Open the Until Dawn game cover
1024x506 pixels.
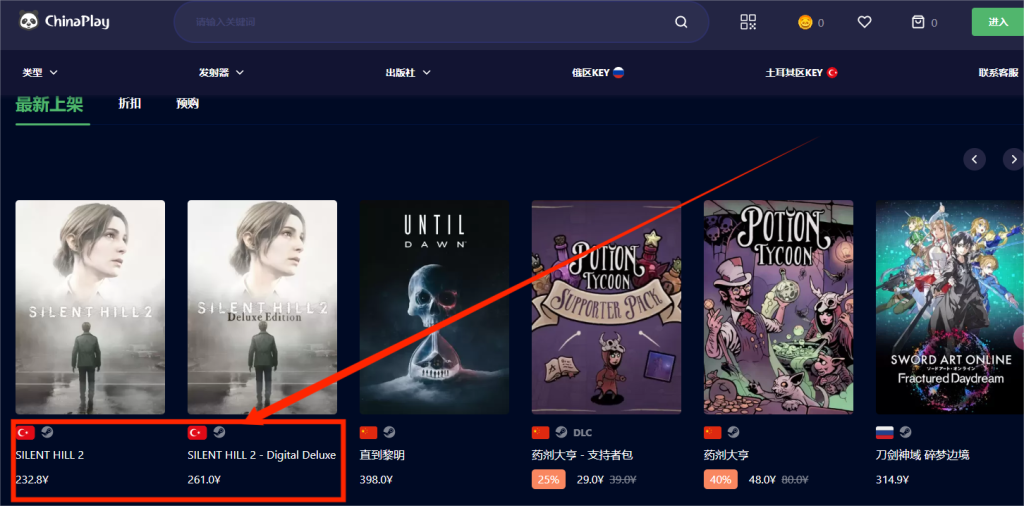(x=434, y=307)
